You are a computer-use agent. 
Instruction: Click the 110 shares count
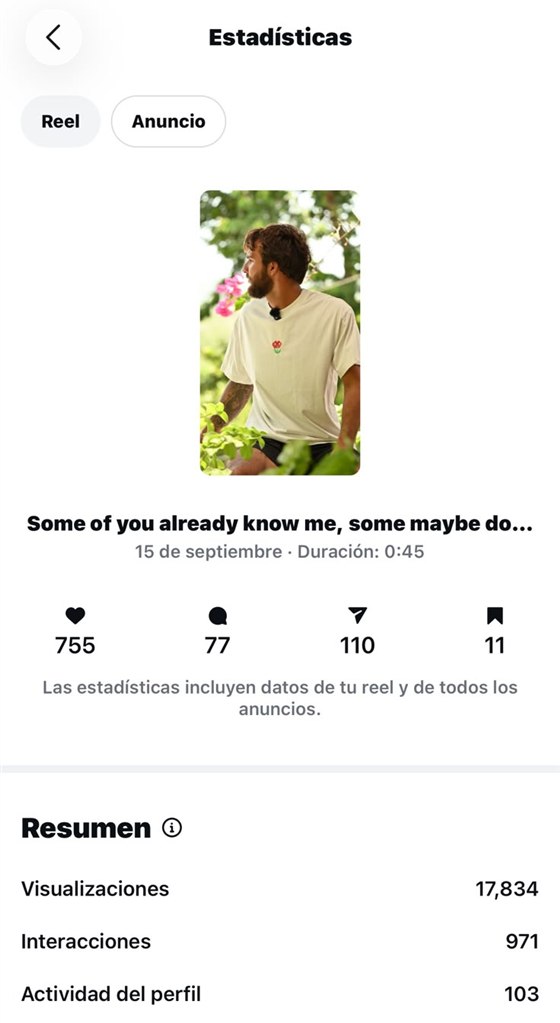[357, 645]
